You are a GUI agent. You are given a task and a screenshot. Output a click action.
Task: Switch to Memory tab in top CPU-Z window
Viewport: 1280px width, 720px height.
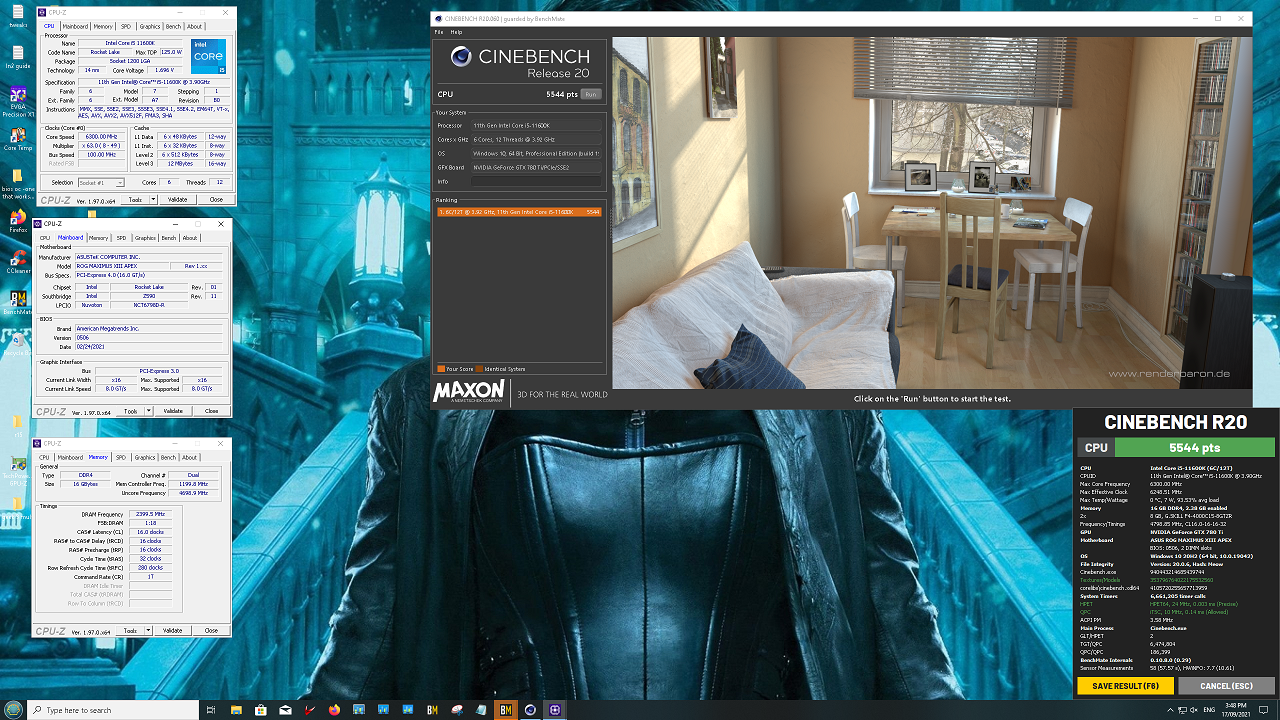pyautogui.click(x=104, y=26)
